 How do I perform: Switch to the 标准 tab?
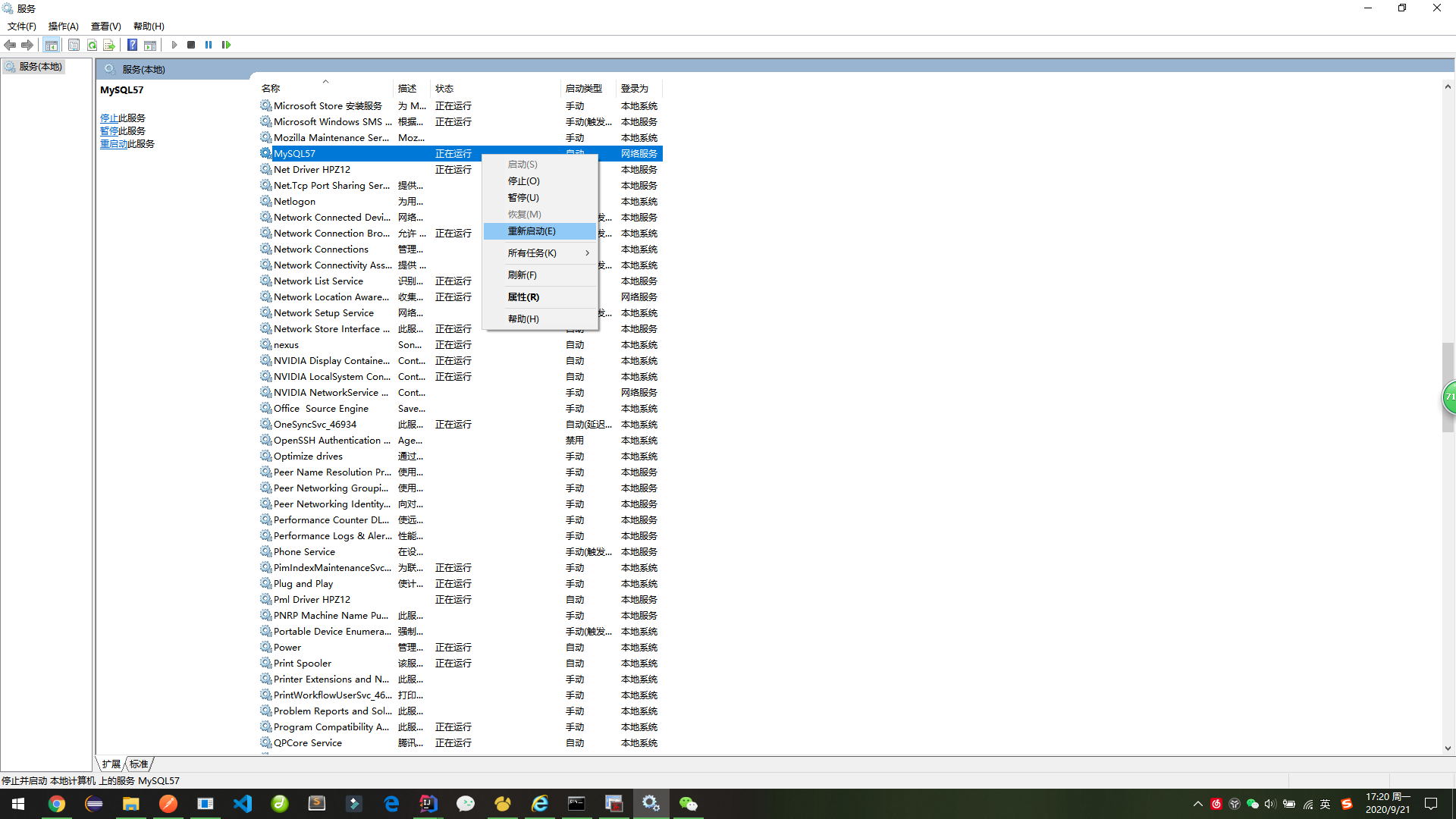139,764
